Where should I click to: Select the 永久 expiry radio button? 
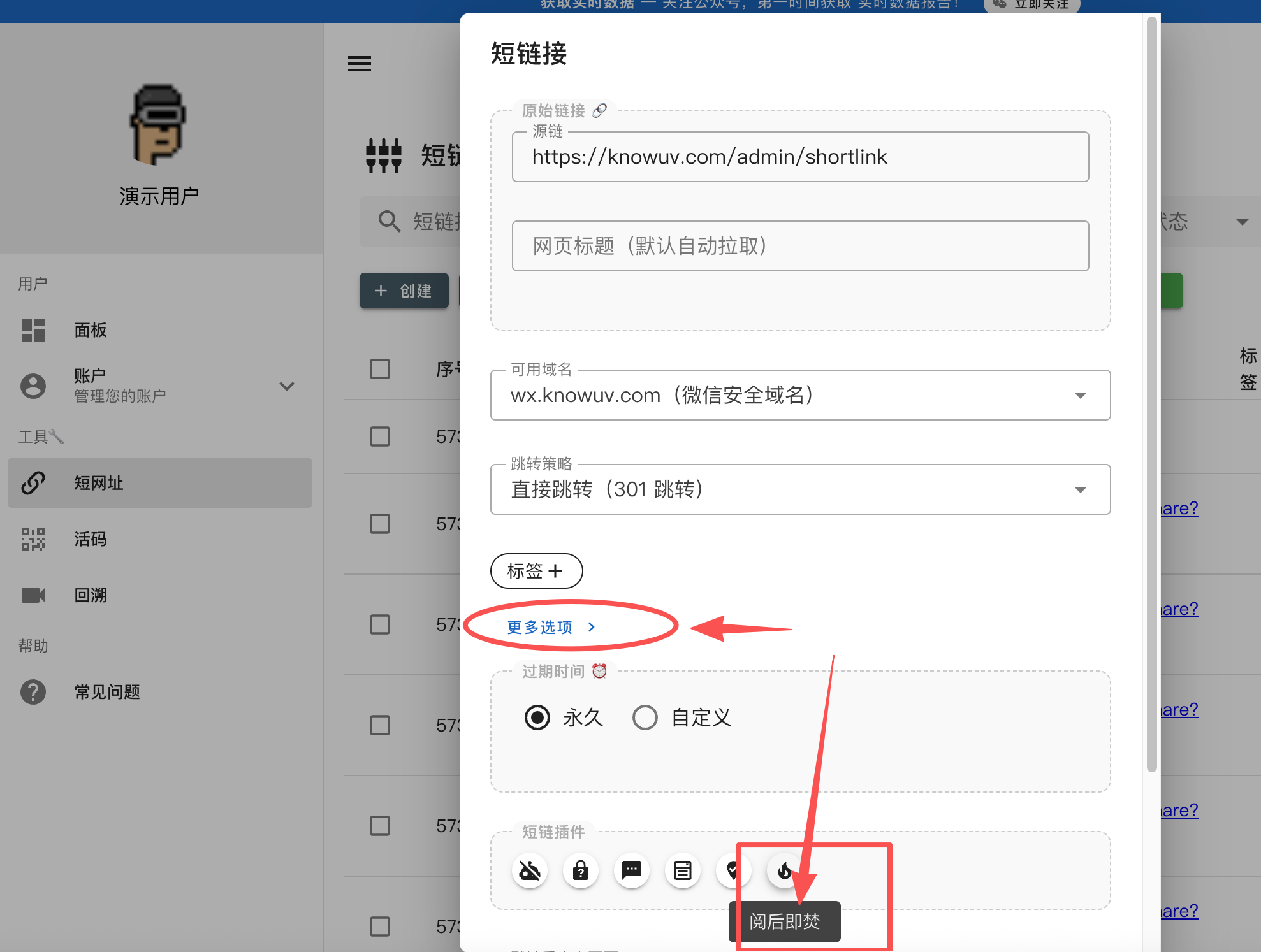point(537,718)
